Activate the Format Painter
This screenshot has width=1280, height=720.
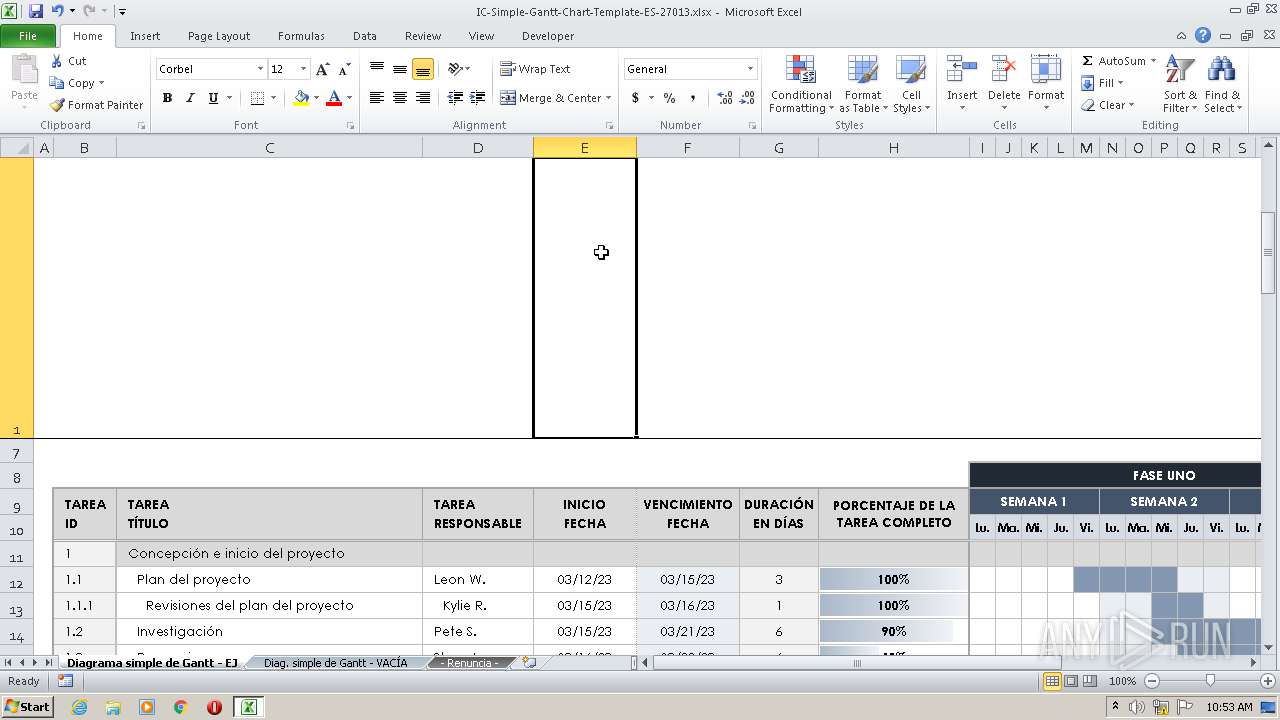click(96, 105)
